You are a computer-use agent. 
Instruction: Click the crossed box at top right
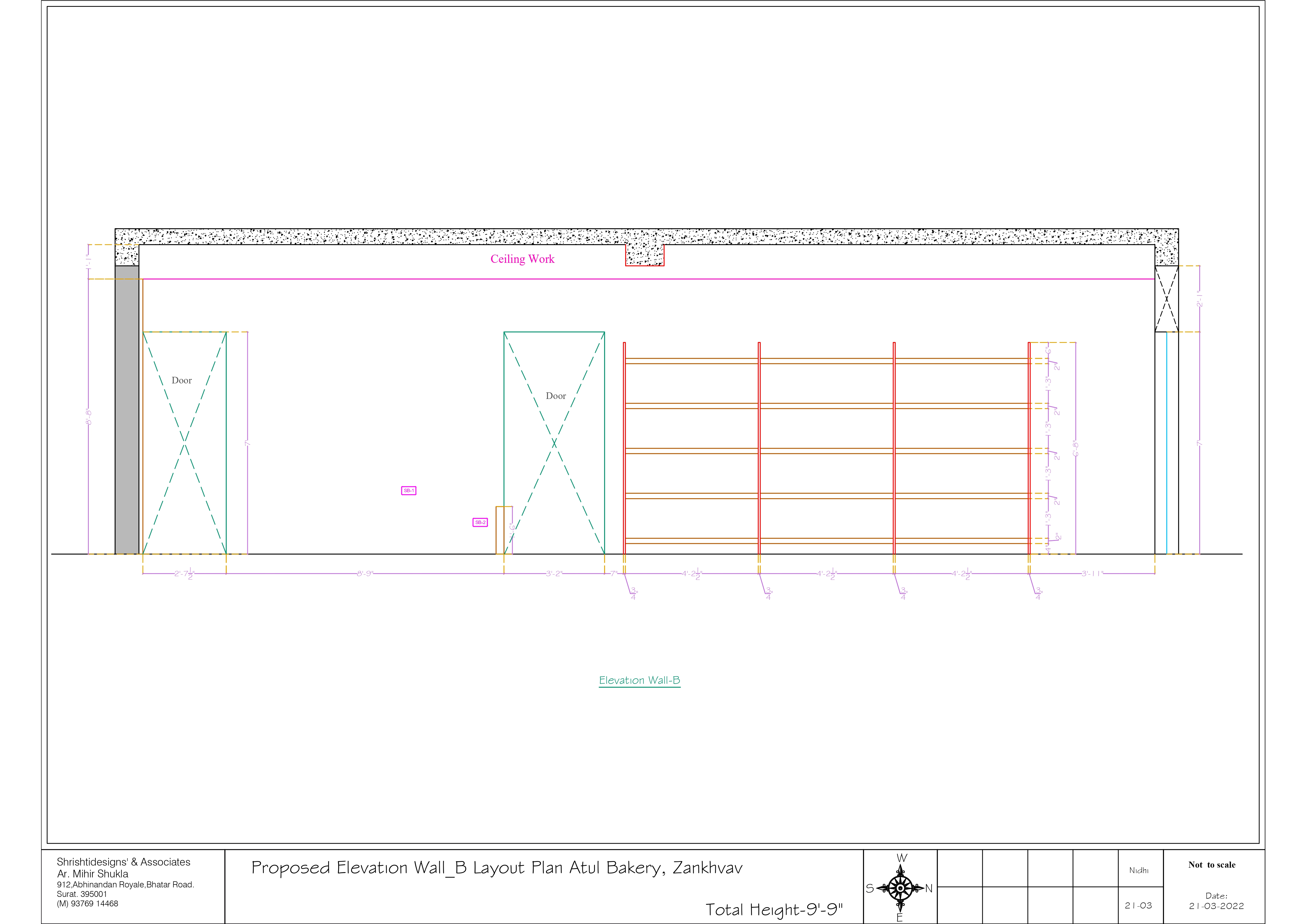pos(1166,298)
